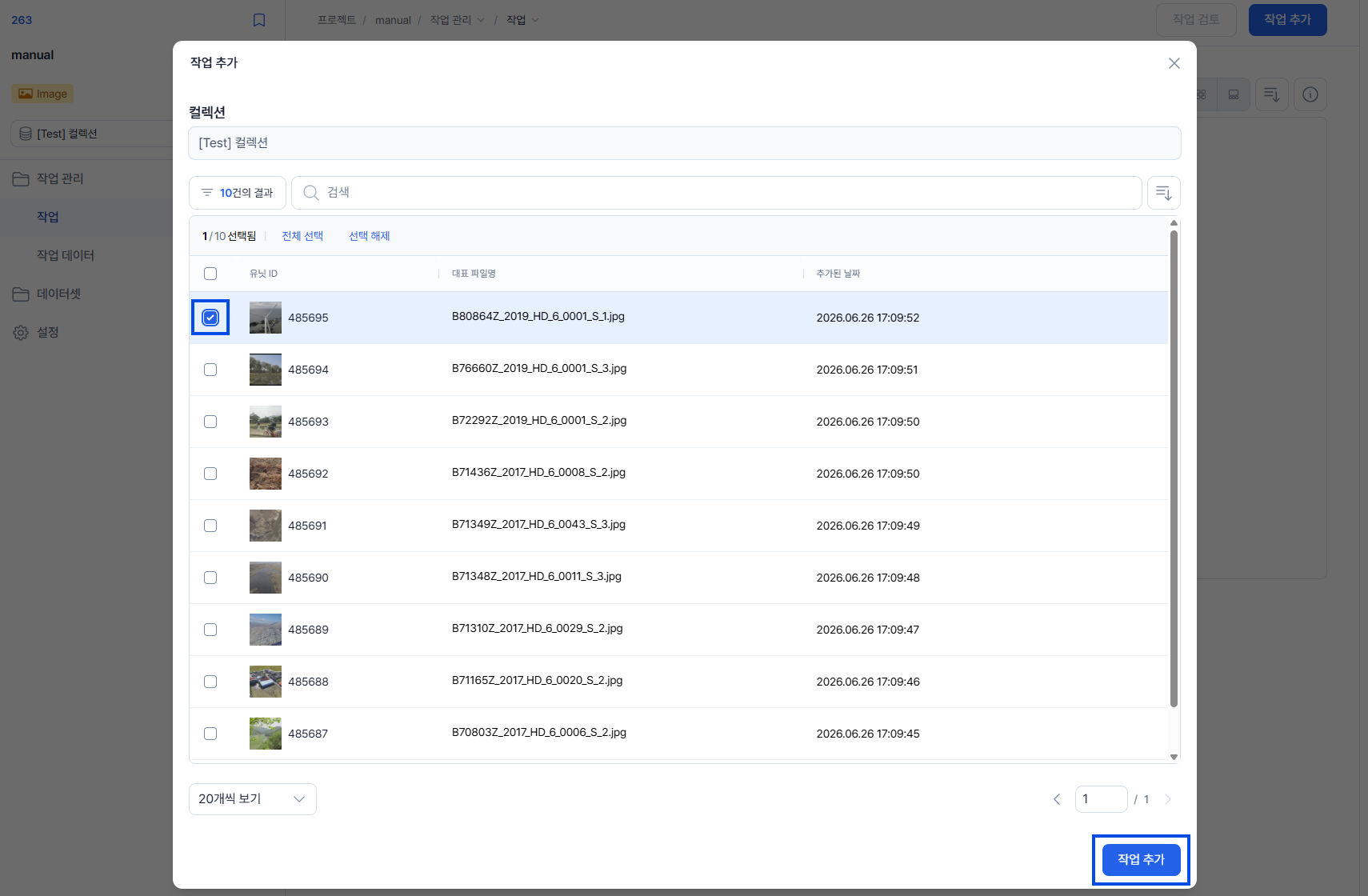Open the sidebar [Test] 컬렉션 dropdown
1368x896 pixels.
pos(91,134)
